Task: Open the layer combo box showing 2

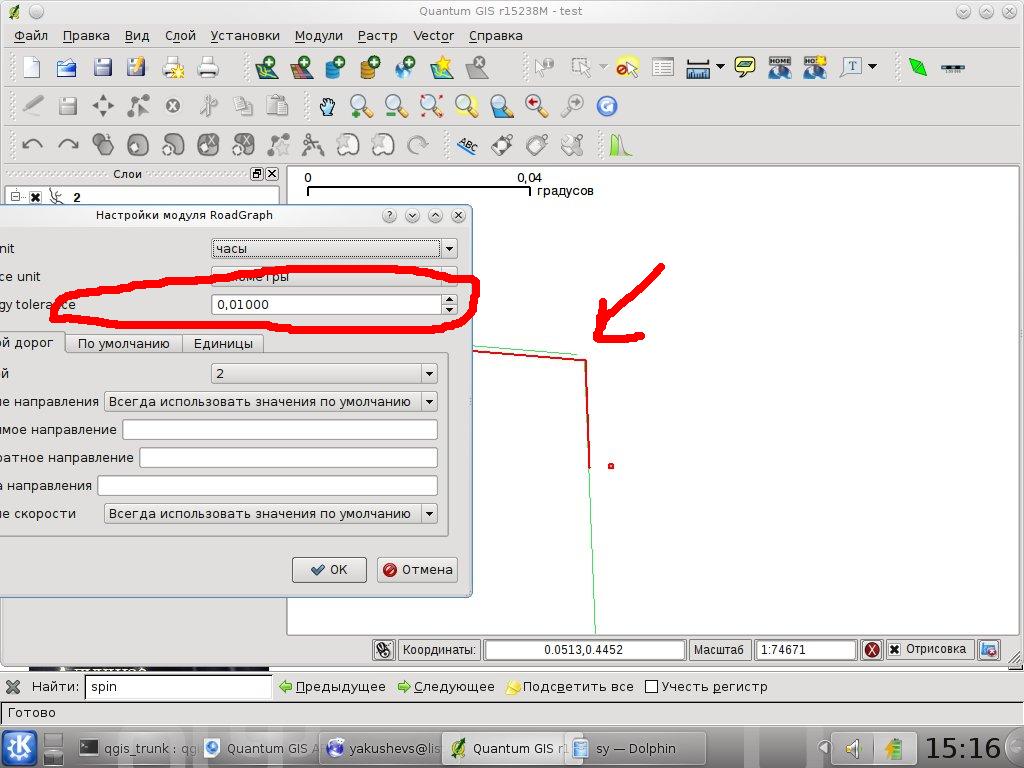Action: tap(324, 374)
